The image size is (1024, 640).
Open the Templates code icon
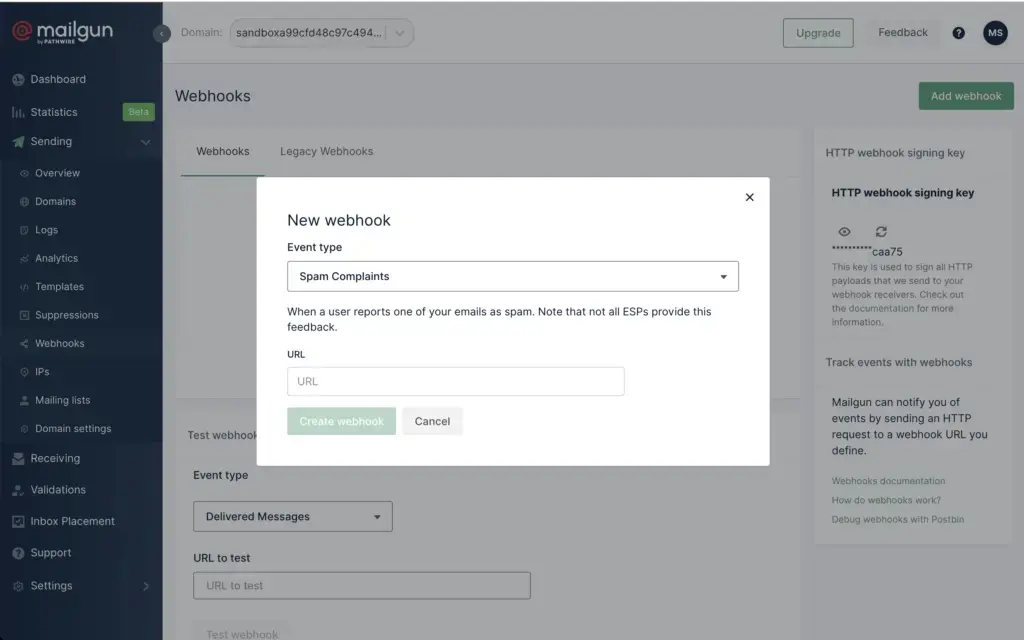click(x=24, y=287)
